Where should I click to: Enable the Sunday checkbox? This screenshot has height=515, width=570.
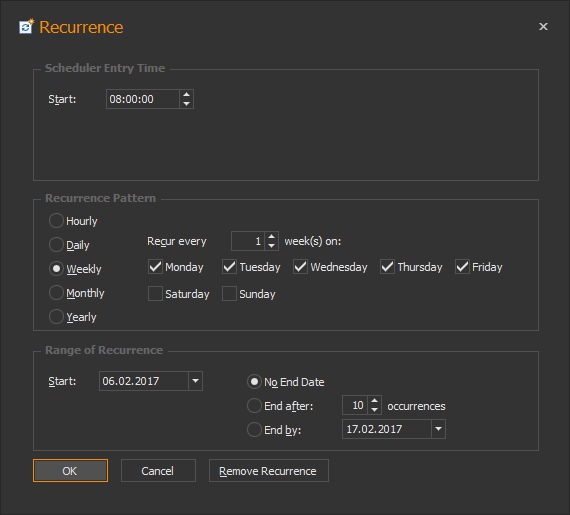pyautogui.click(x=229, y=294)
